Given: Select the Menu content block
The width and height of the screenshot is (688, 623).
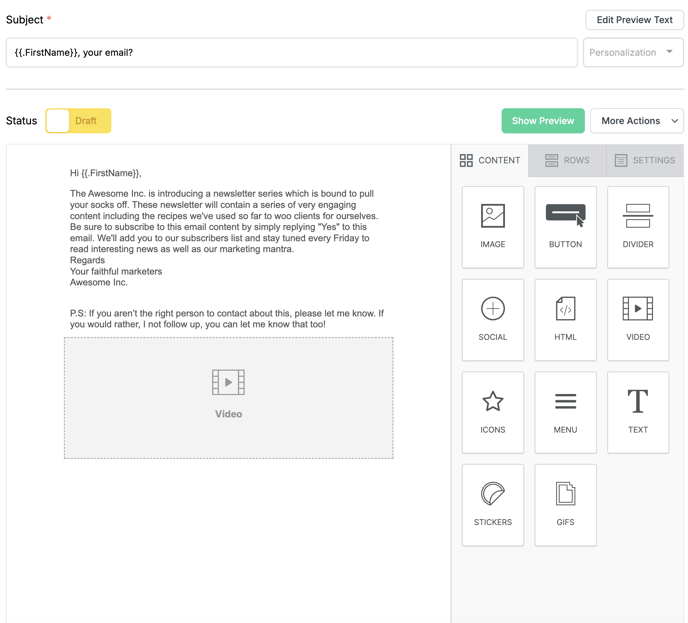Looking at the screenshot, I should tap(565, 412).
